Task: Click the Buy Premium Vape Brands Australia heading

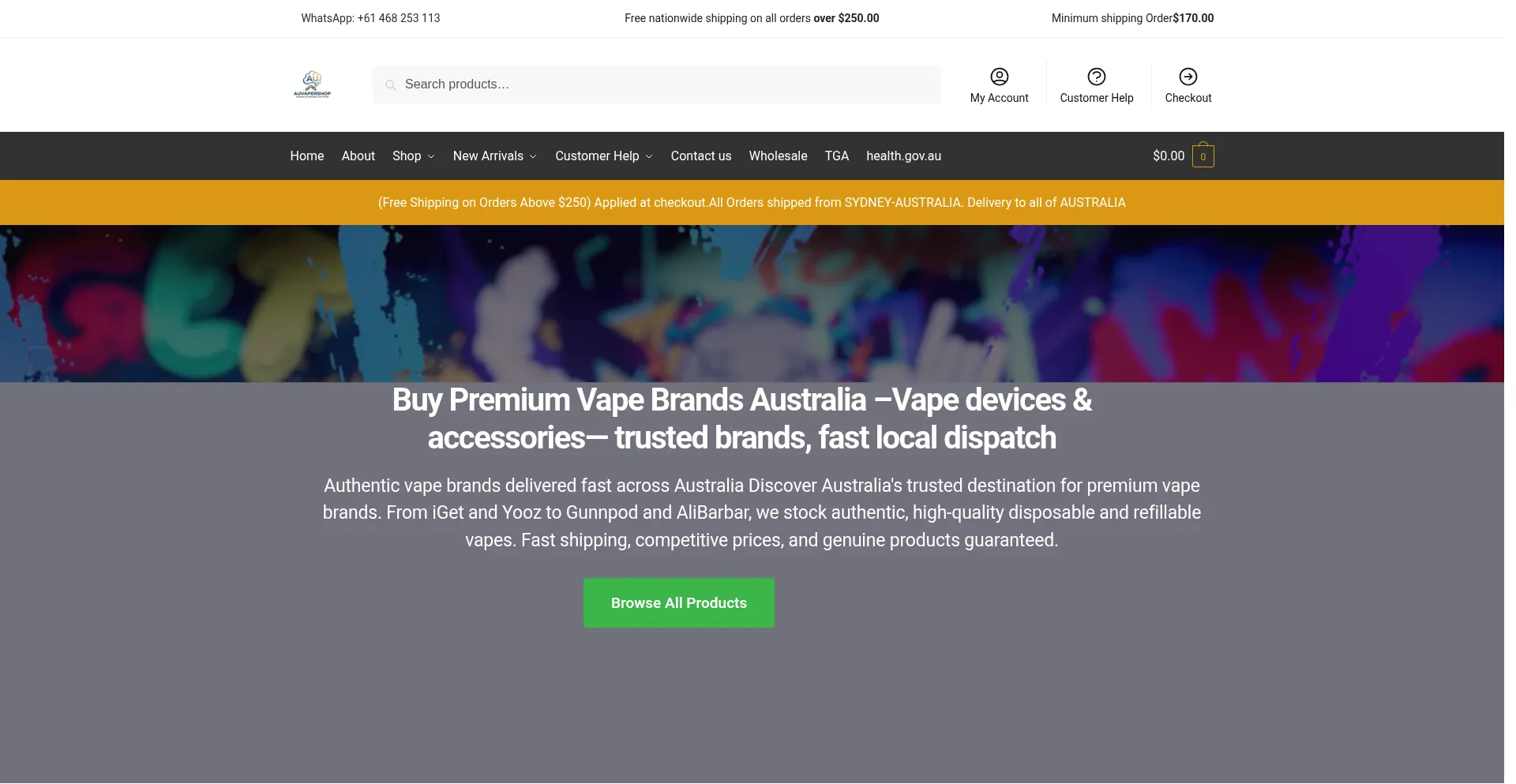Action: coord(742,419)
